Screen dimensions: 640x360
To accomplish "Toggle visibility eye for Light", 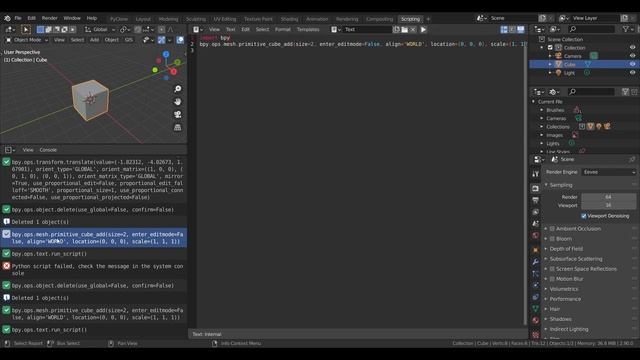I will [x=632, y=73].
